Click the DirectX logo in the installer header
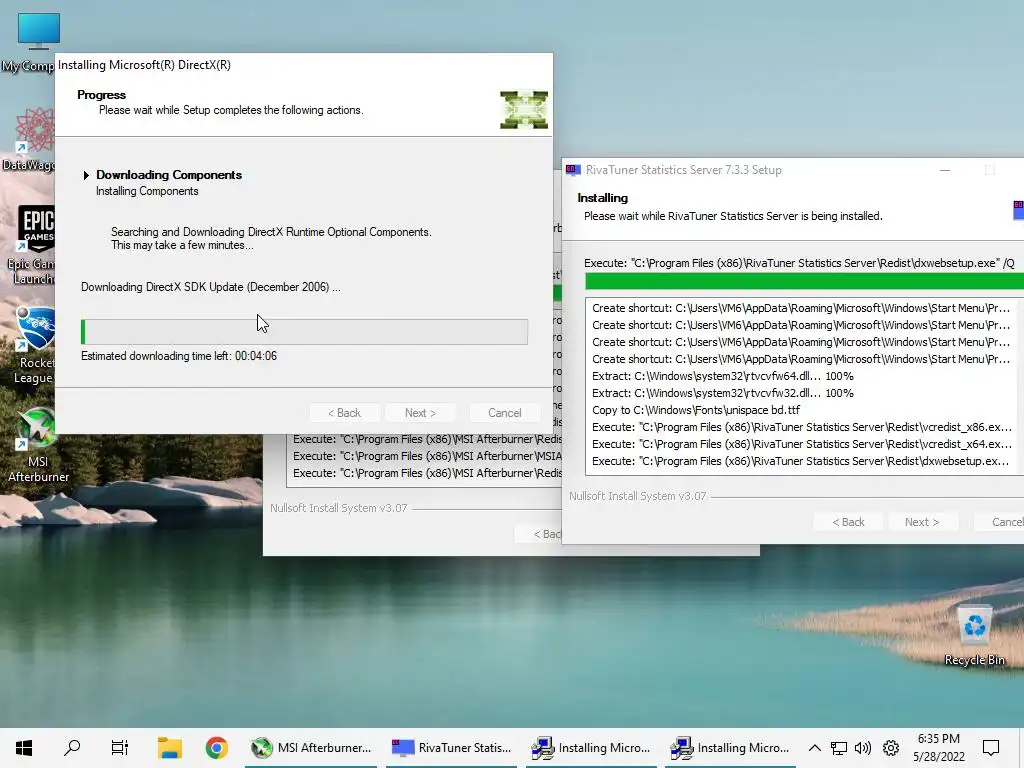The image size is (1024, 768). pos(524,110)
